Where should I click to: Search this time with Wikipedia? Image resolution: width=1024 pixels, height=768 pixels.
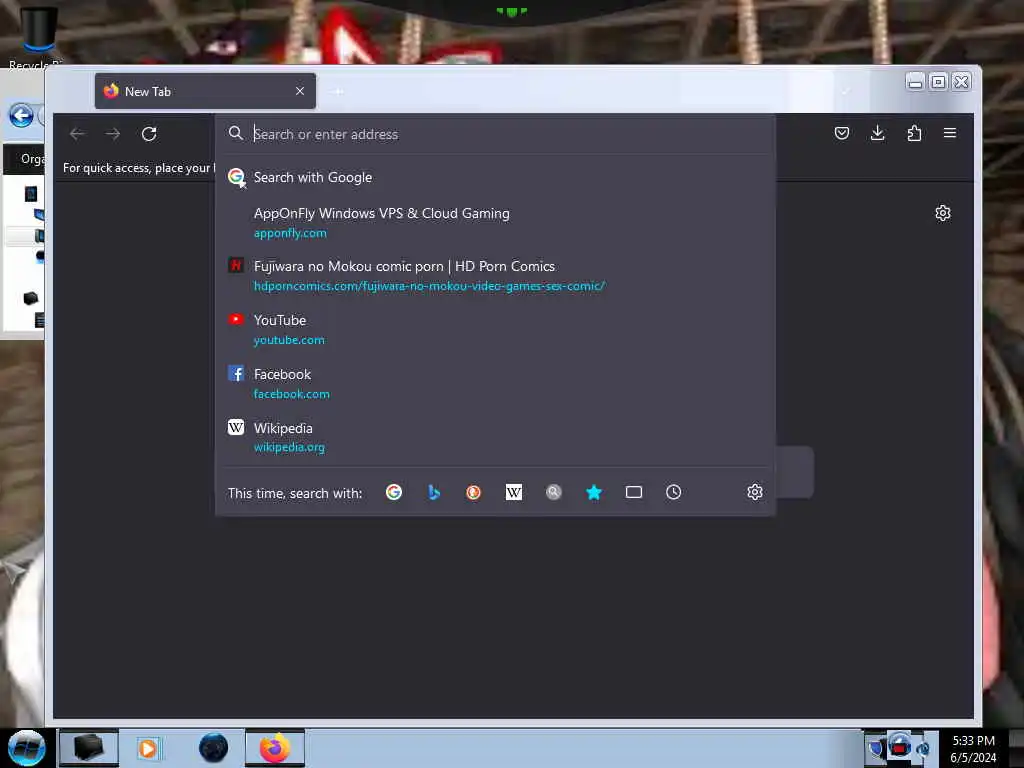point(514,492)
